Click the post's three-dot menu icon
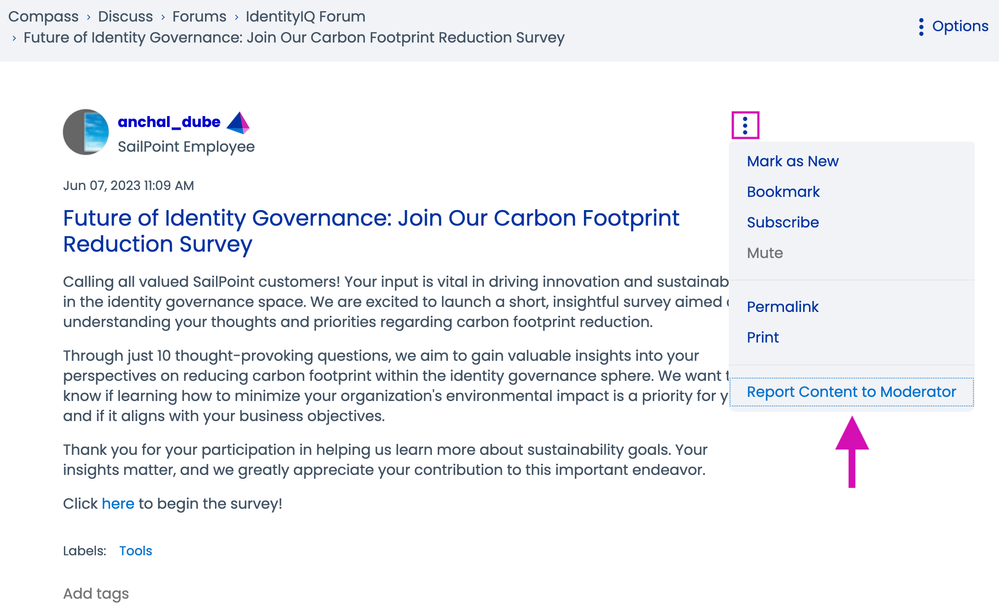This screenshot has width=999, height=612. click(745, 125)
